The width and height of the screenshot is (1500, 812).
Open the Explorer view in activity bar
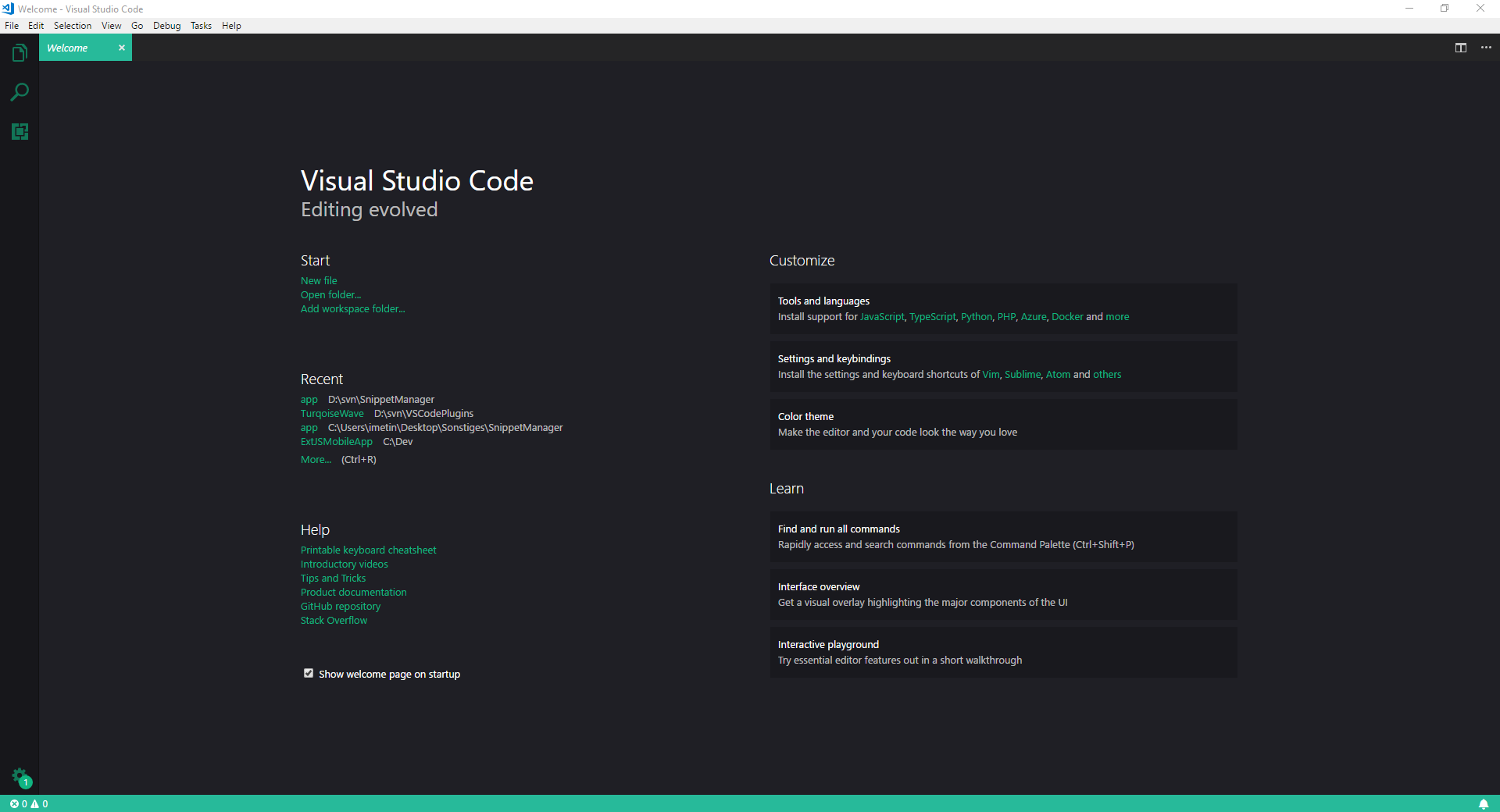[x=20, y=53]
